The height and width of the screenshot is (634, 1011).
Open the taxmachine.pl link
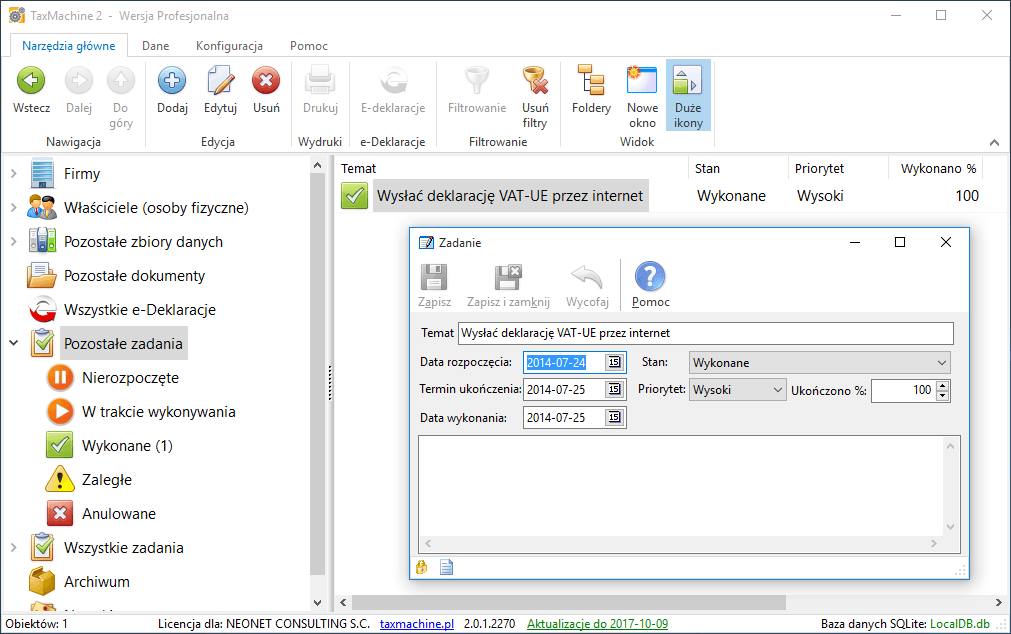(417, 624)
